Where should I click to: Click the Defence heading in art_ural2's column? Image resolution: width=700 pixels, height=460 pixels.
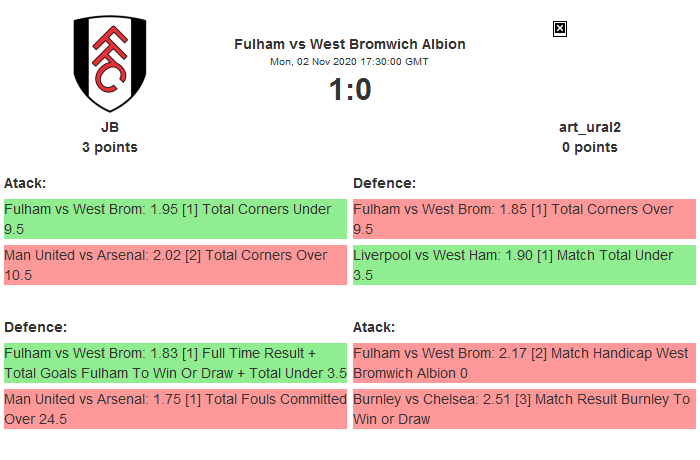(x=384, y=183)
